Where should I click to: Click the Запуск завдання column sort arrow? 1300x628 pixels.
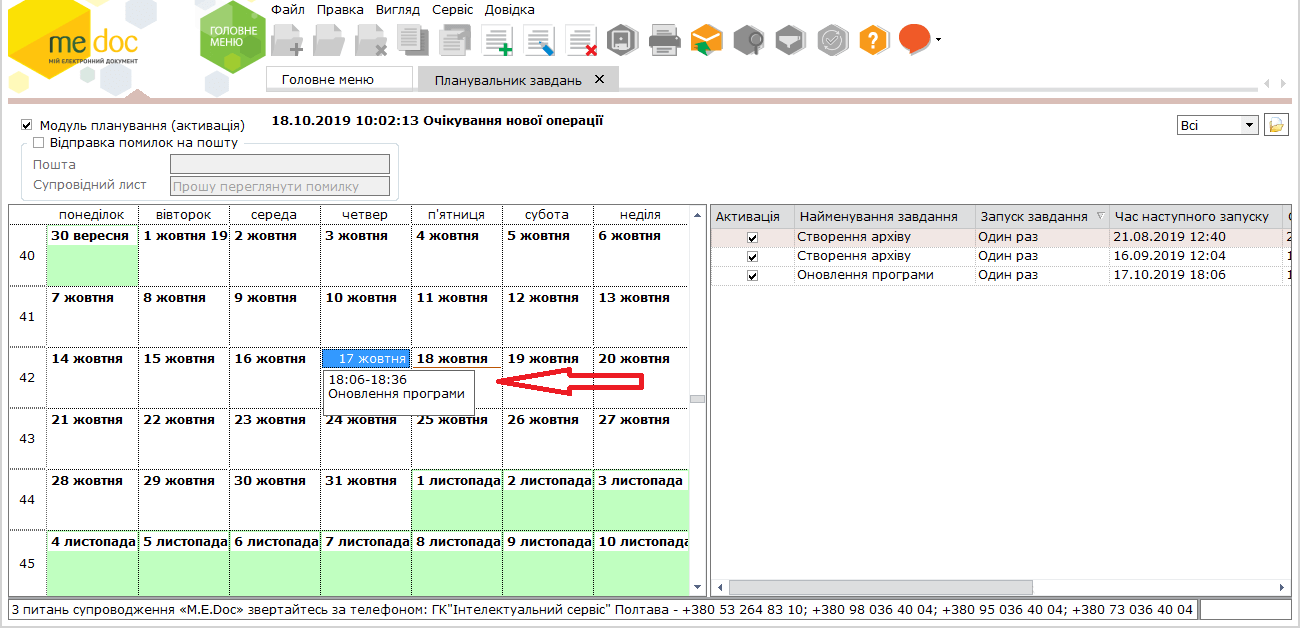(1100, 216)
